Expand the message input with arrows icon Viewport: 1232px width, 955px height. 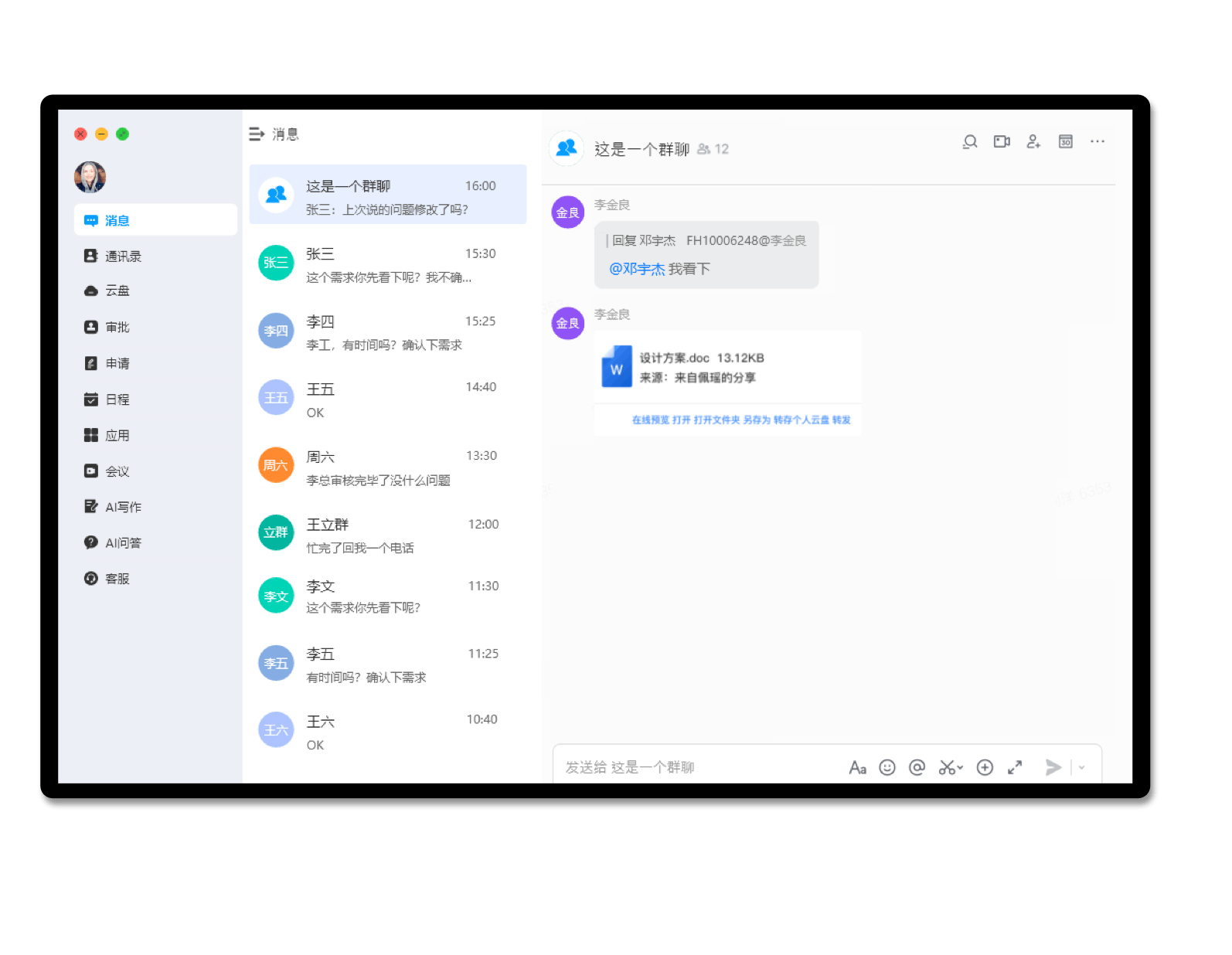tap(1015, 767)
